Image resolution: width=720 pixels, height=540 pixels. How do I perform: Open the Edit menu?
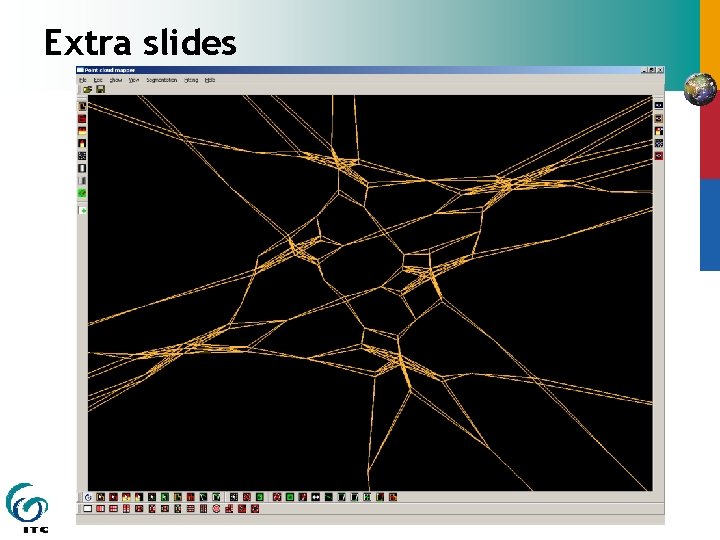click(x=98, y=80)
